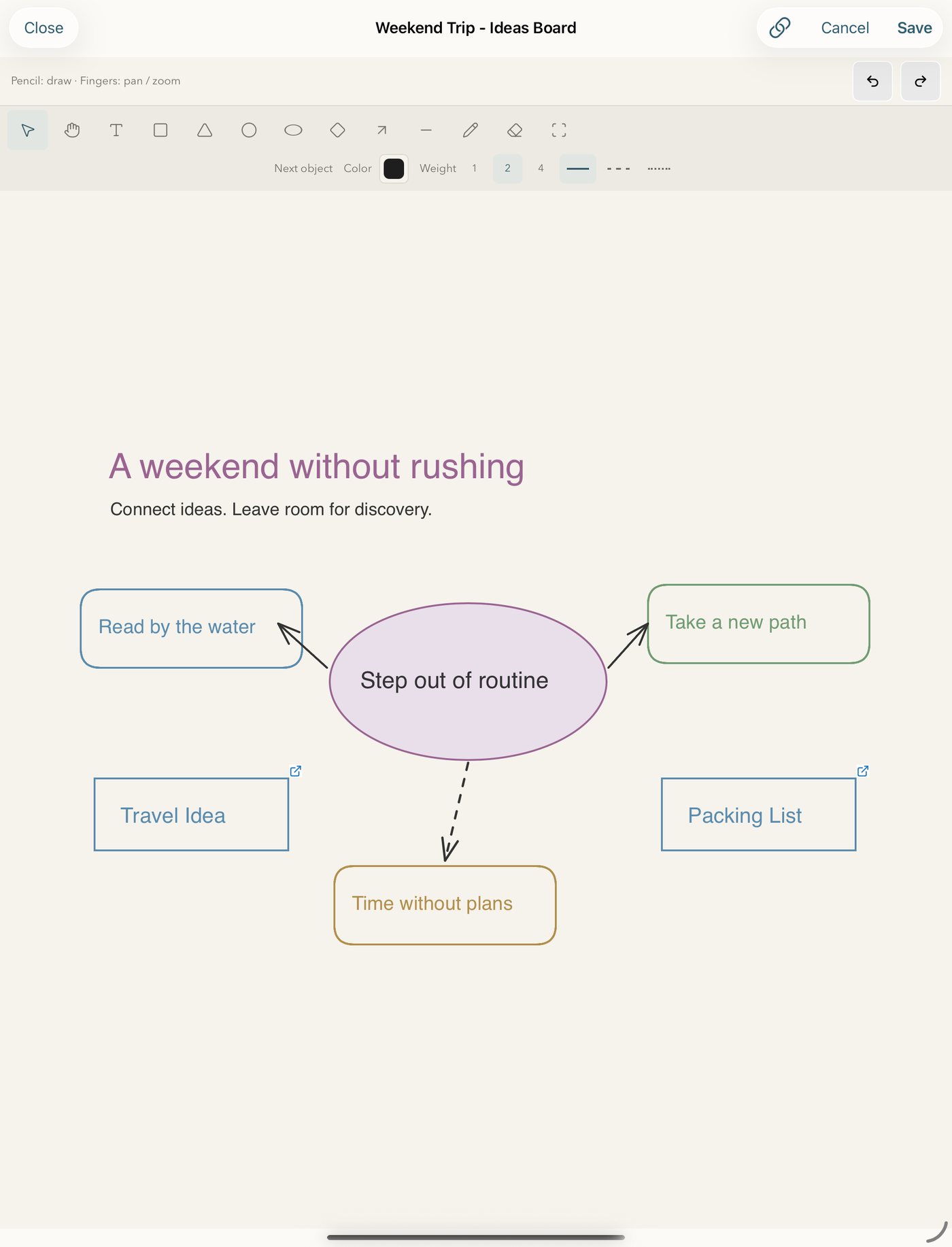This screenshot has height=1247, width=952.
Task: Select the heading 'A weekend without rushing'
Action: (x=317, y=467)
